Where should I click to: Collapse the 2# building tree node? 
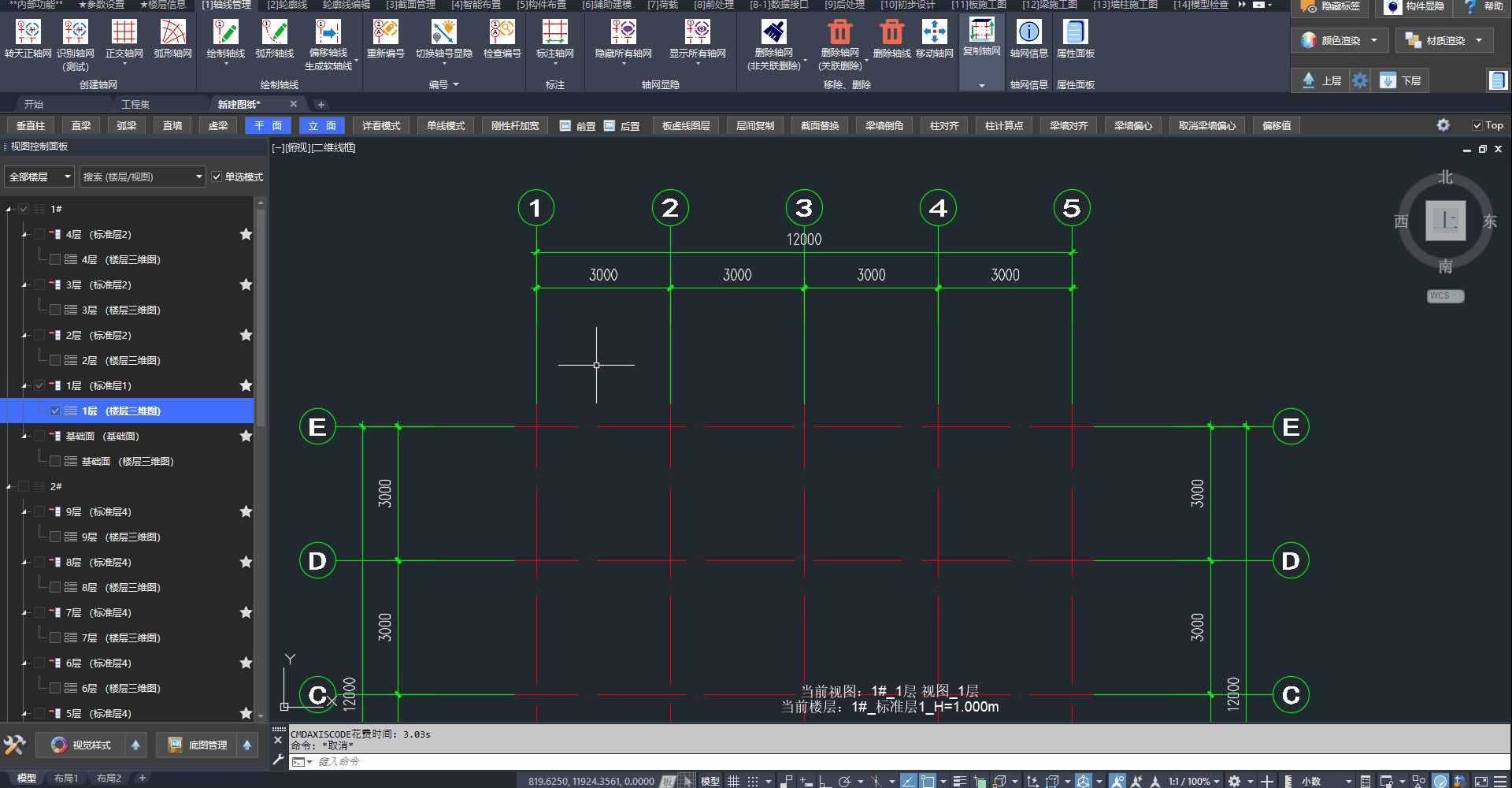9,487
